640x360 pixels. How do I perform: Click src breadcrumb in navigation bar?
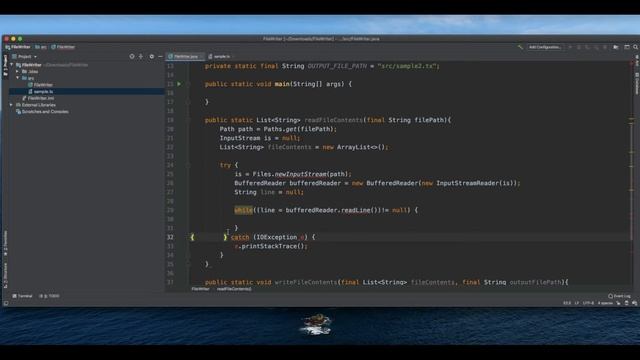pos(41,47)
